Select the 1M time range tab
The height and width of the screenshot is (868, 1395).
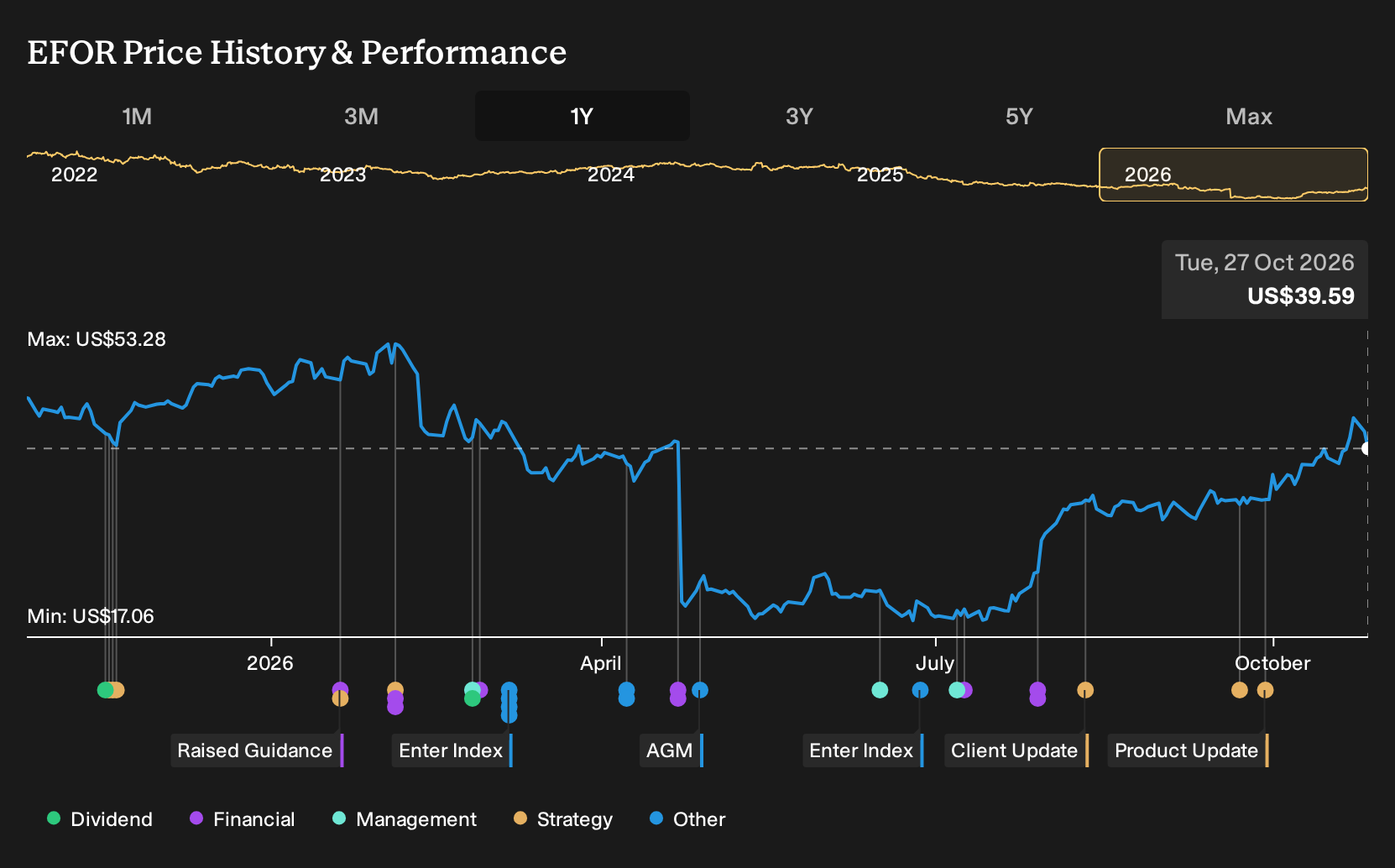click(137, 116)
